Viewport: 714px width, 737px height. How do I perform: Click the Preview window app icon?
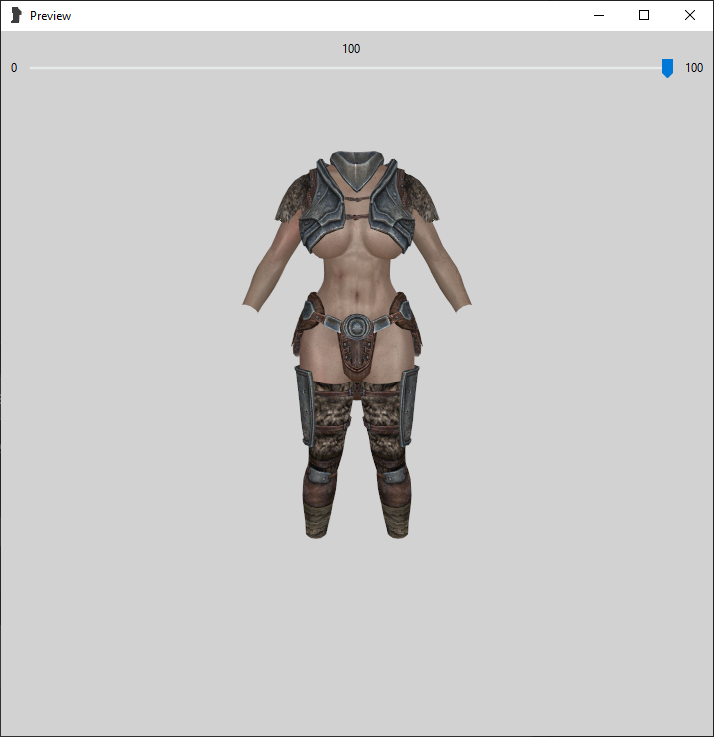(16, 16)
